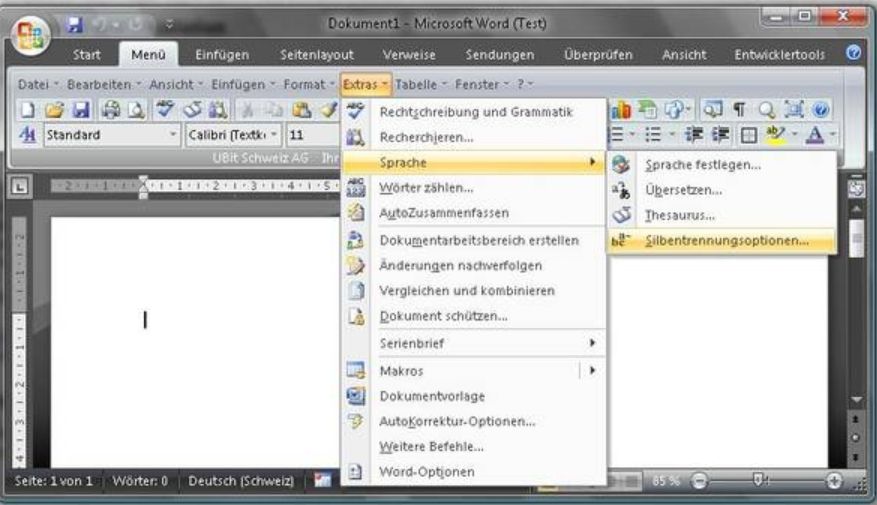Choose Silbentrennungsoptionen in submenu

click(722, 241)
